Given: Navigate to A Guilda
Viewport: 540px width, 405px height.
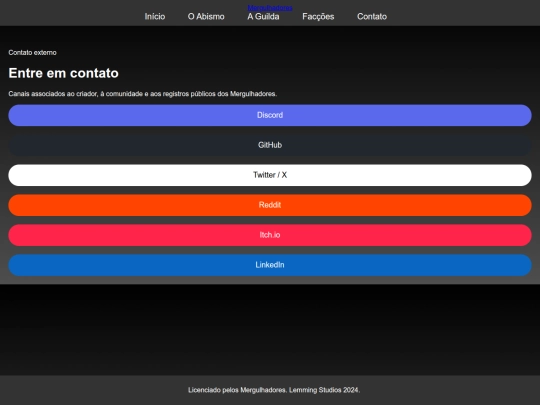Looking at the screenshot, I should [263, 17].
